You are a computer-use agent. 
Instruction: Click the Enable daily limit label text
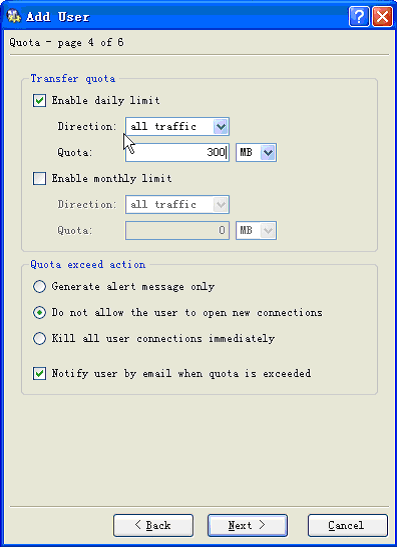click(x=106, y=100)
